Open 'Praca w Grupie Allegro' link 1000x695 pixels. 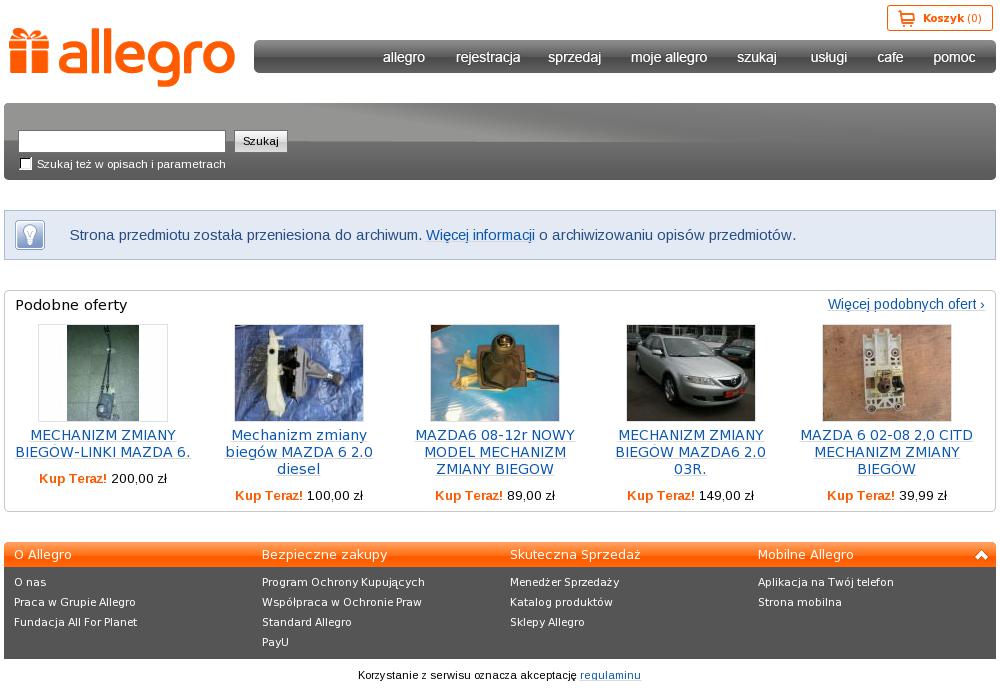click(x=75, y=603)
